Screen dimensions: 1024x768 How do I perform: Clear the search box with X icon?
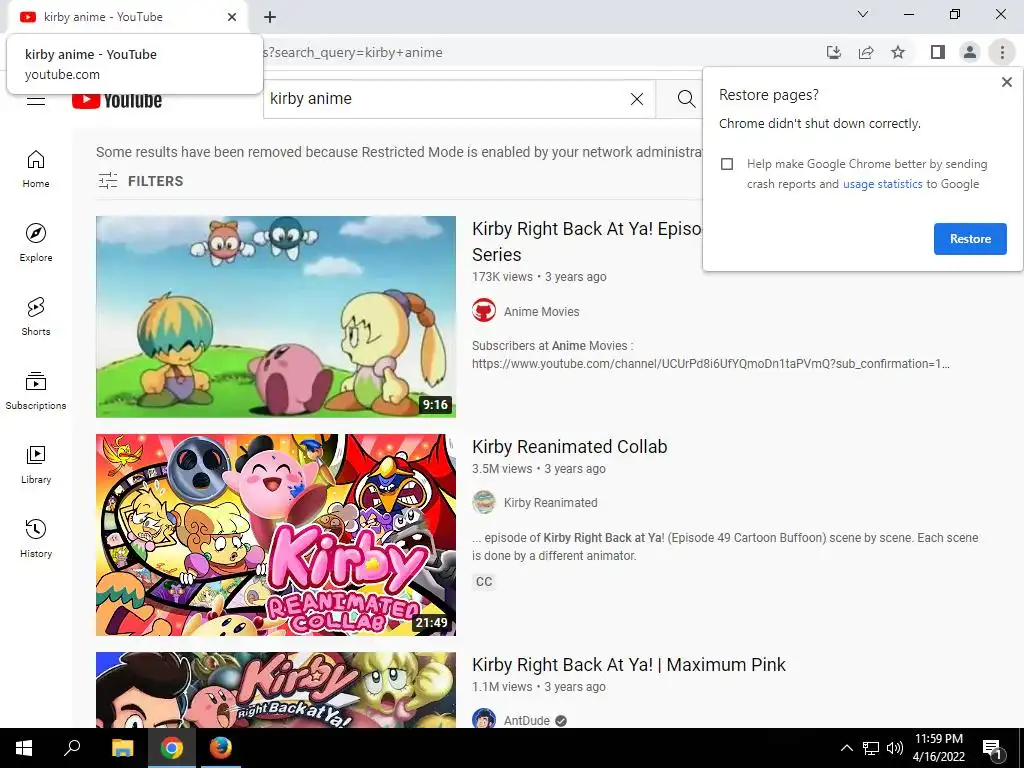(x=637, y=99)
